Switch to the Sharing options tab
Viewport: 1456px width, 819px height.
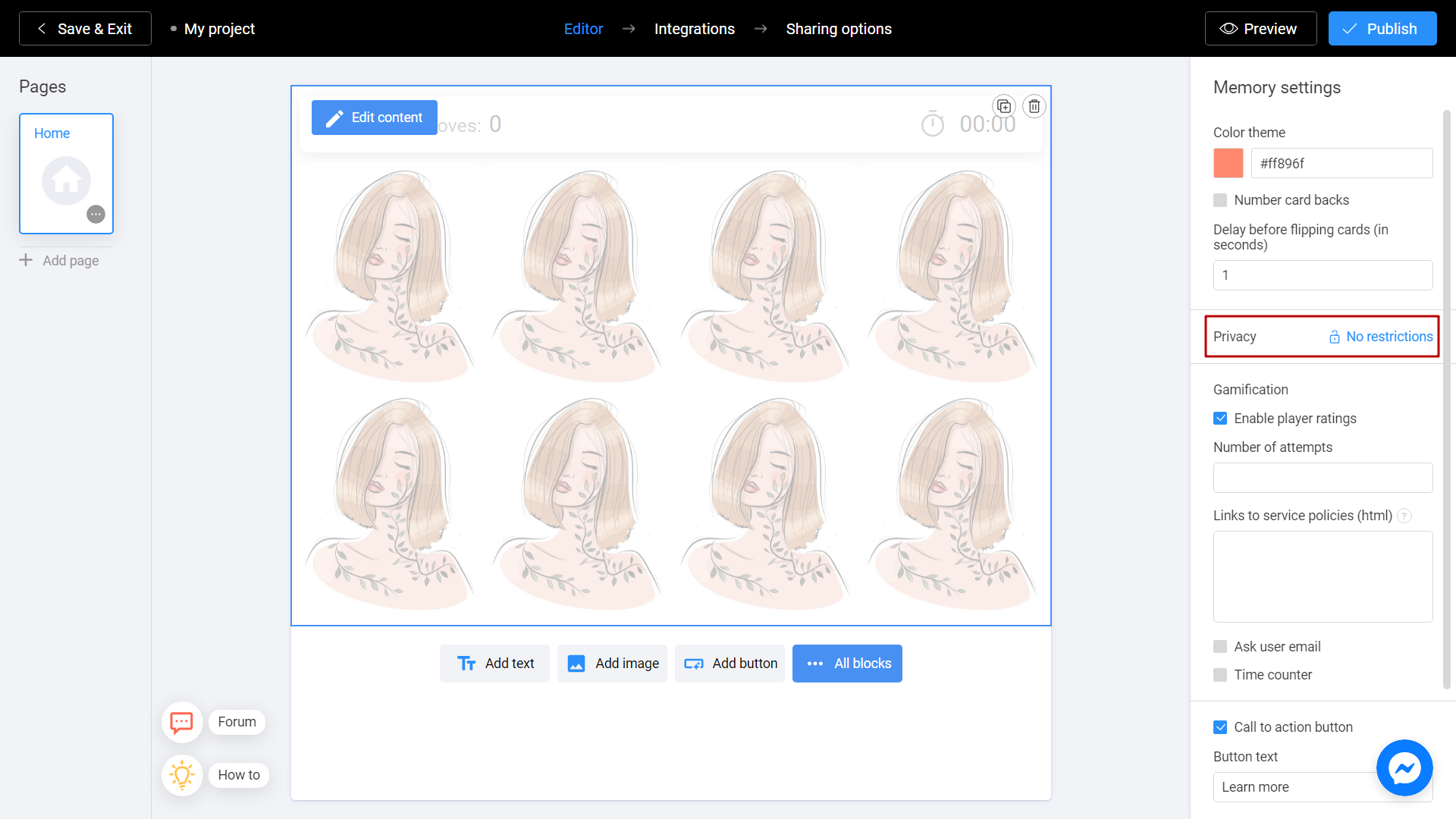[x=839, y=29]
